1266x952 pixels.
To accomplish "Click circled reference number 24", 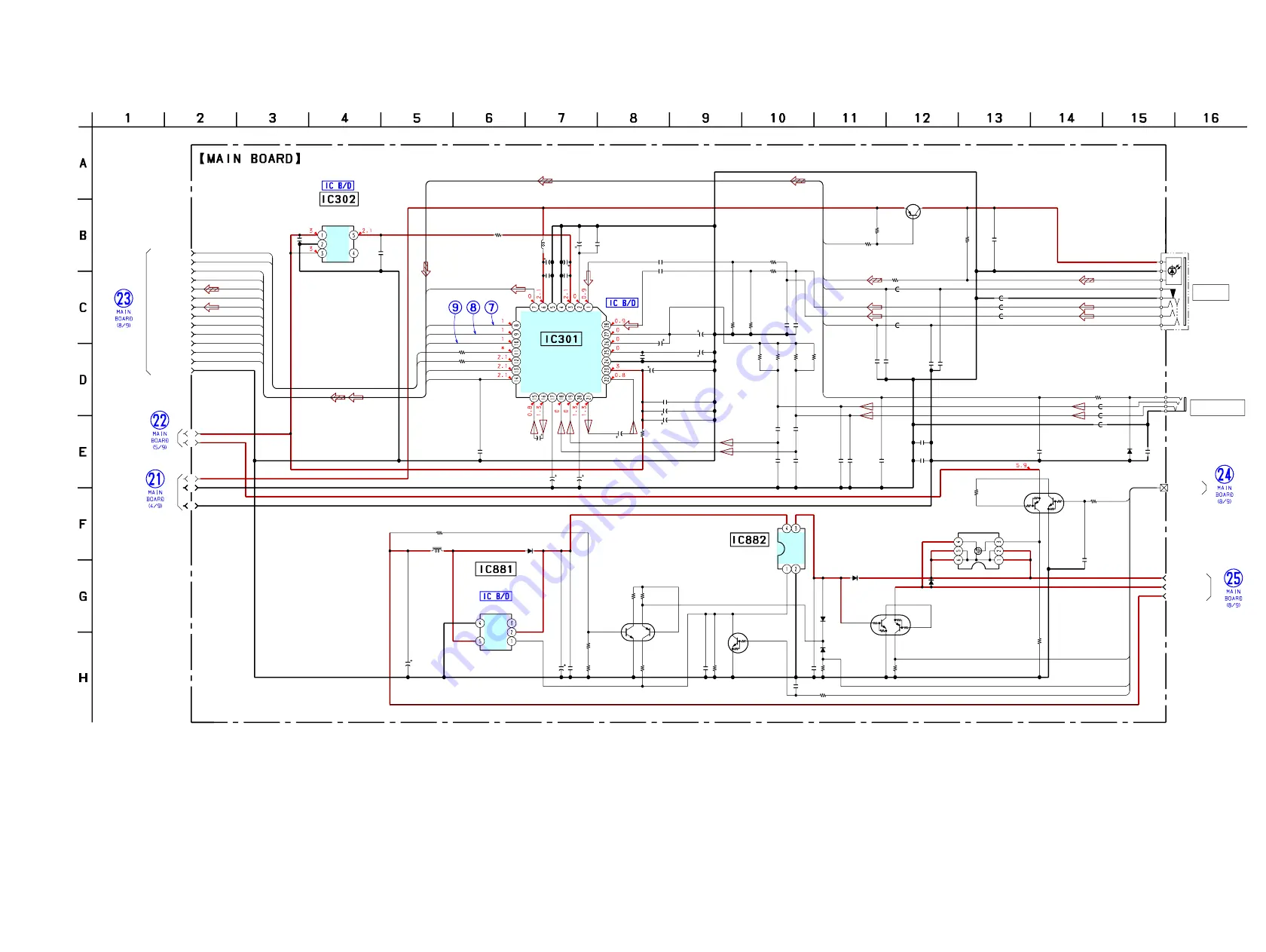I will (x=1225, y=474).
